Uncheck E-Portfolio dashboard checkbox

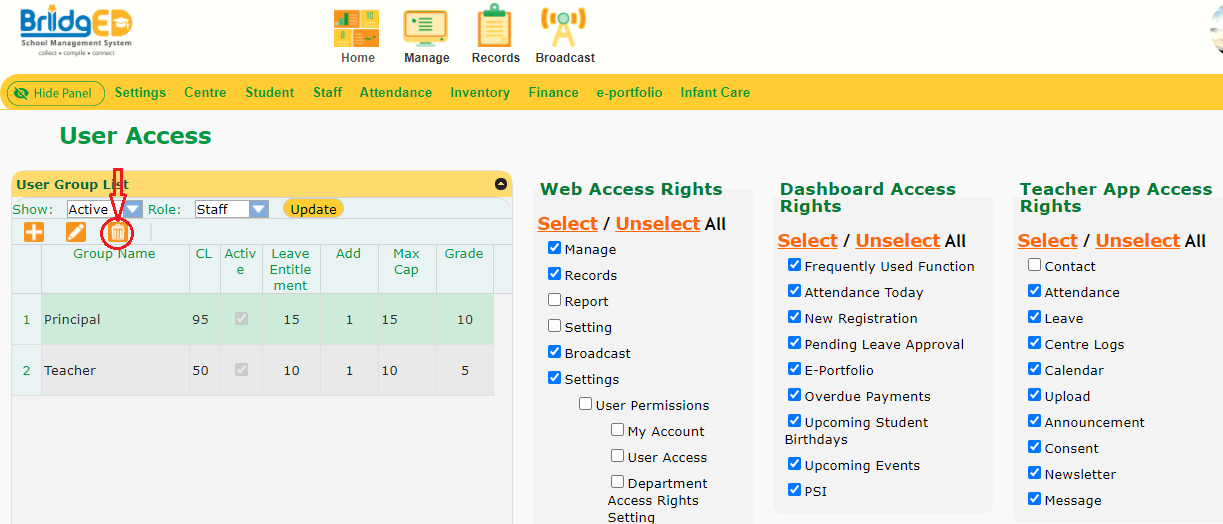794,369
